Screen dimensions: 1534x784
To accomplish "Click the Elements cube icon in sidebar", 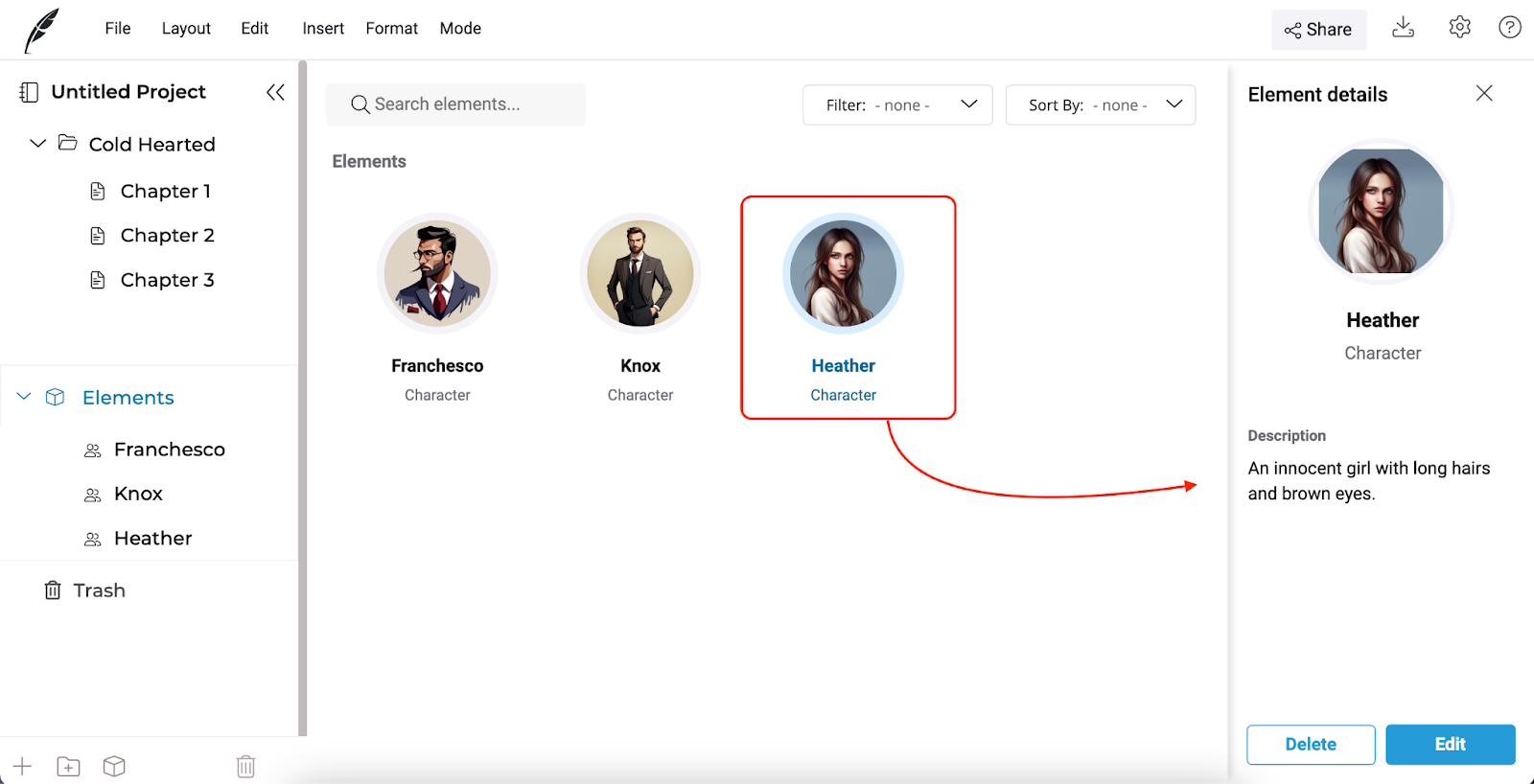I will (x=56, y=397).
